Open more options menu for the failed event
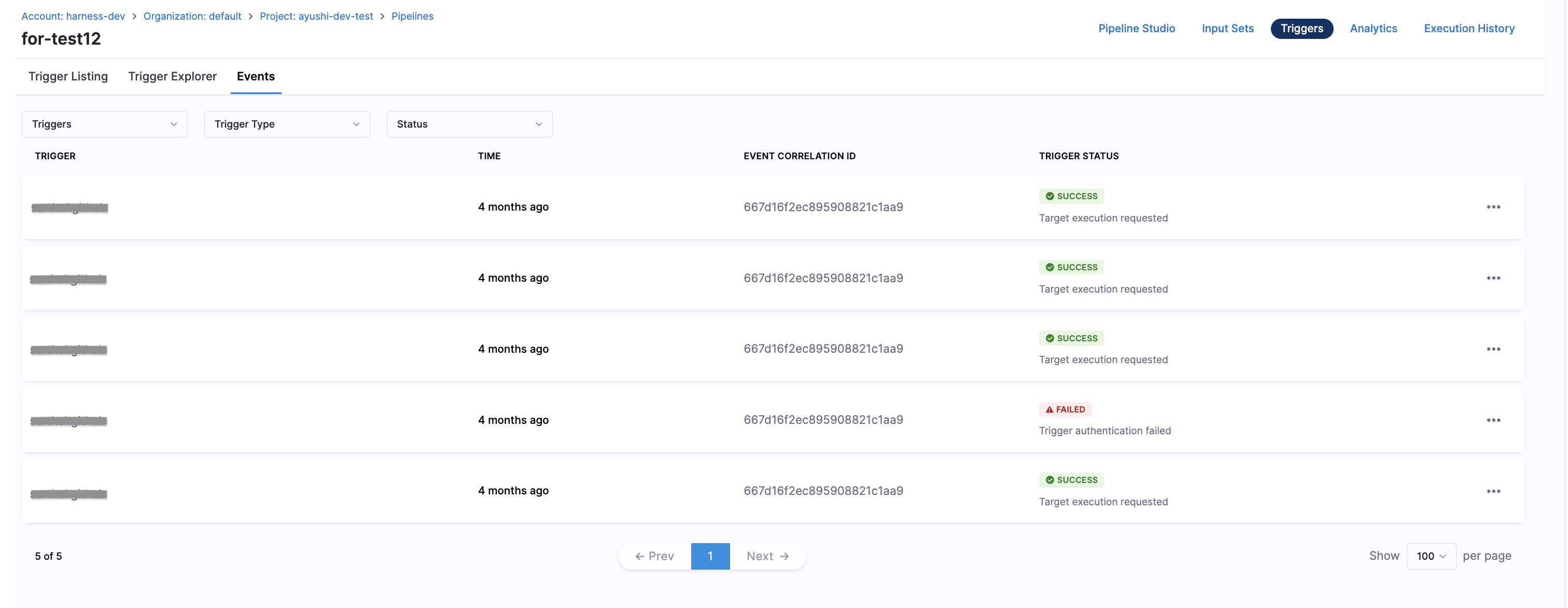Screen dimensions: 1568x608 (1493, 420)
